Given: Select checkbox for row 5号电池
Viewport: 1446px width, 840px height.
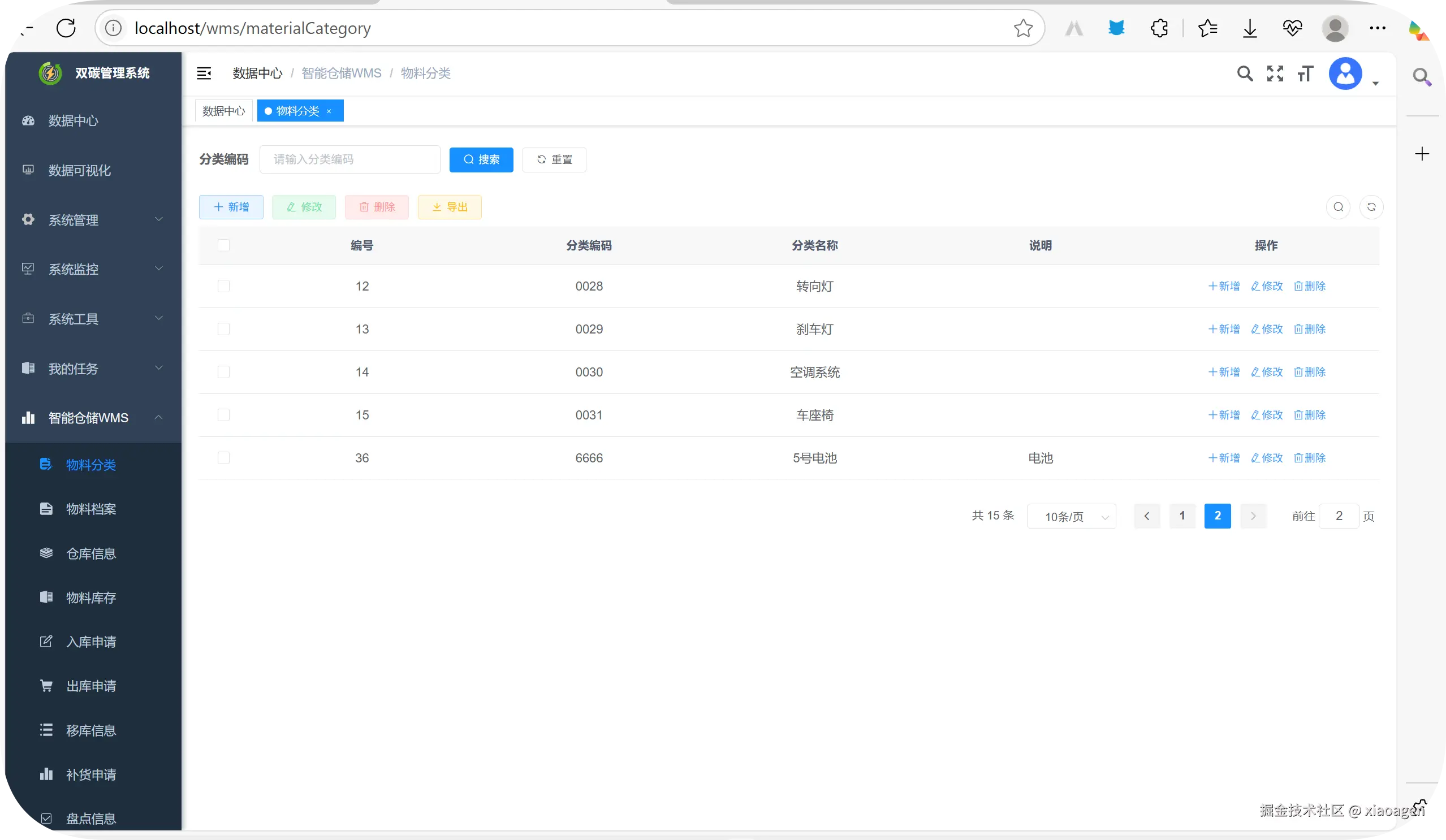Looking at the screenshot, I should click(224, 458).
